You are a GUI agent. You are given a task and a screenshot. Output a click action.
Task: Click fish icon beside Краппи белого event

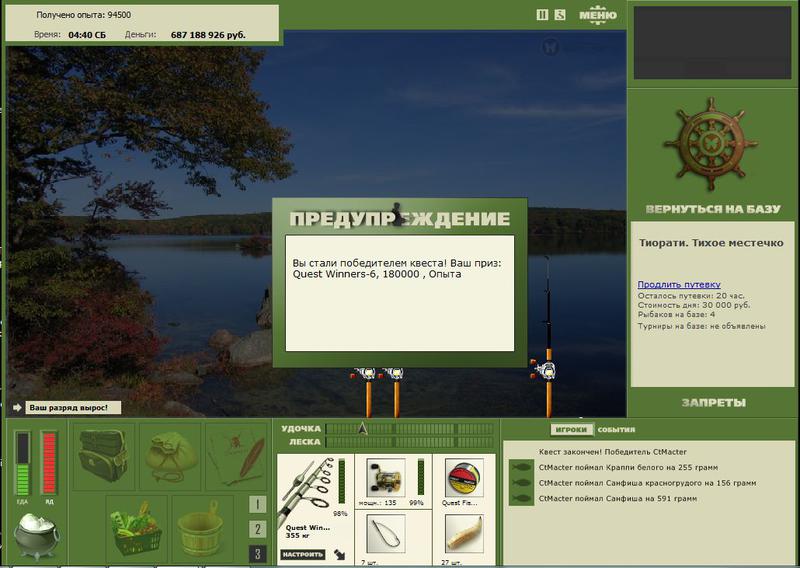click(x=521, y=467)
